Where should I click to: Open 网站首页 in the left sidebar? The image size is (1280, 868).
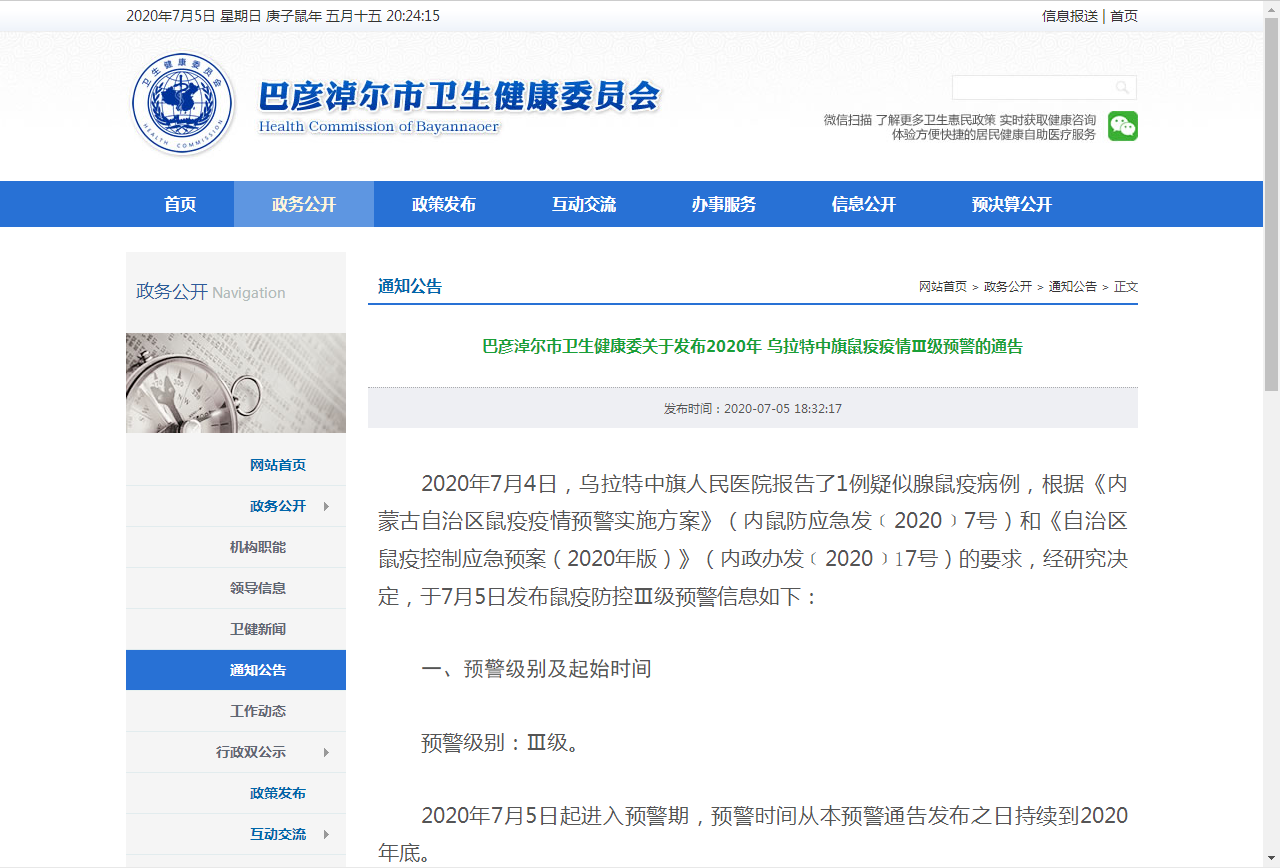click(x=278, y=465)
